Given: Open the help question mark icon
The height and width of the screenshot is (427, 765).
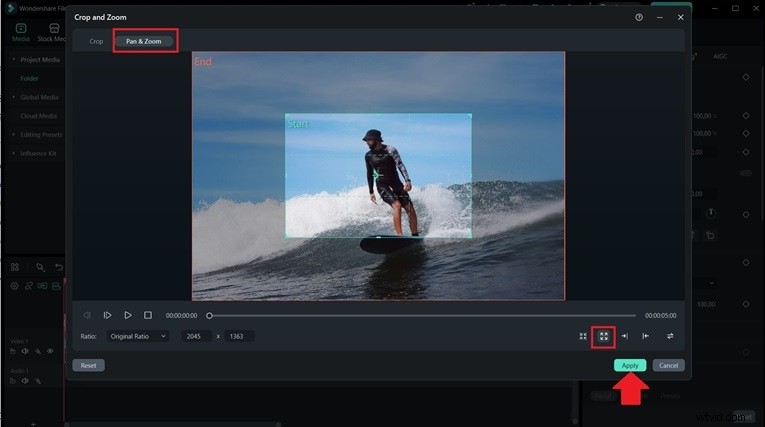Looking at the screenshot, I should point(639,17).
